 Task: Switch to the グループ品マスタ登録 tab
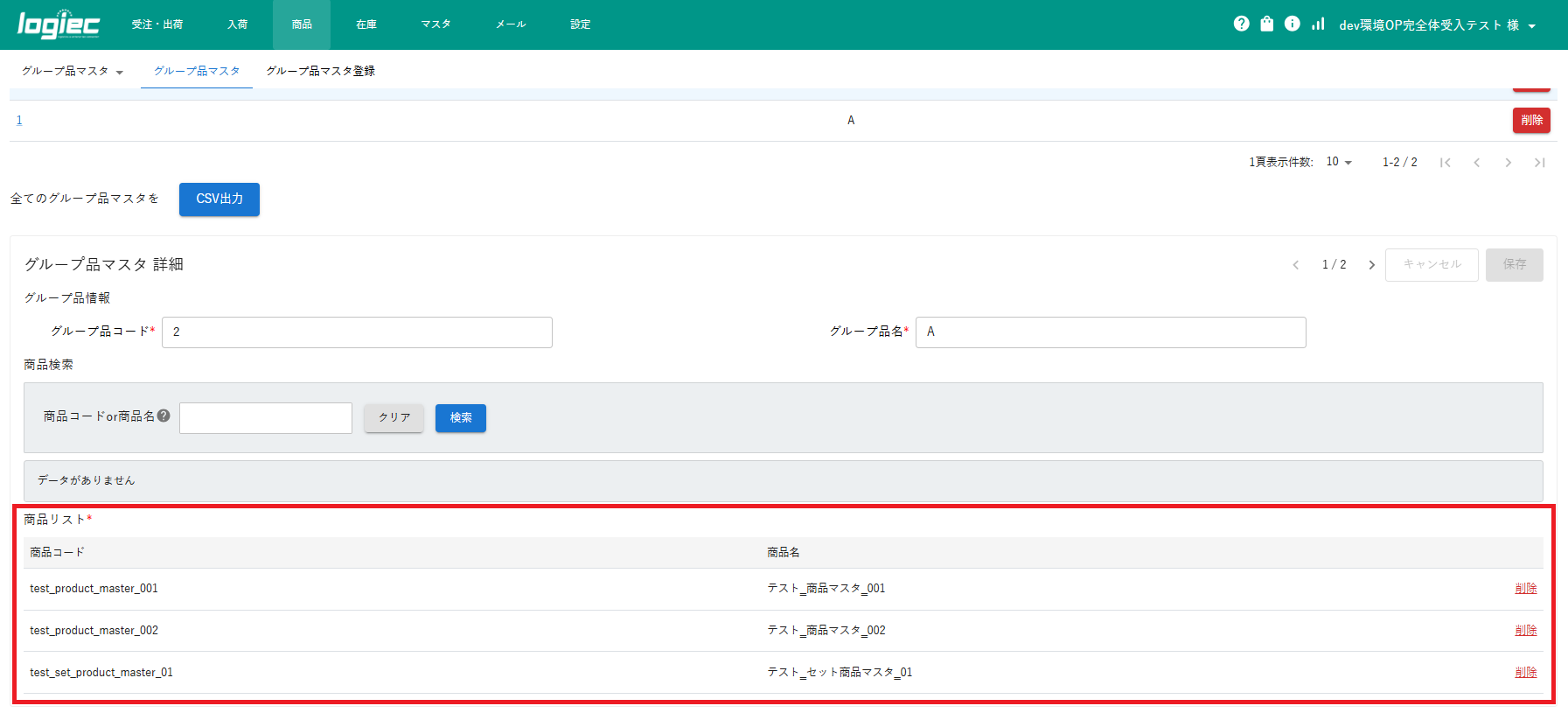[320, 71]
